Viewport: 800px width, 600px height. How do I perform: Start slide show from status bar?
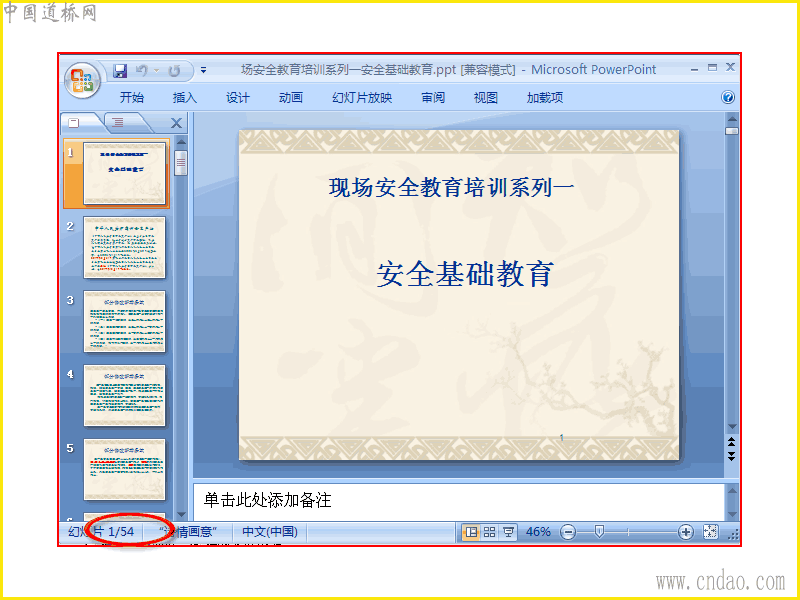pyautogui.click(x=508, y=532)
